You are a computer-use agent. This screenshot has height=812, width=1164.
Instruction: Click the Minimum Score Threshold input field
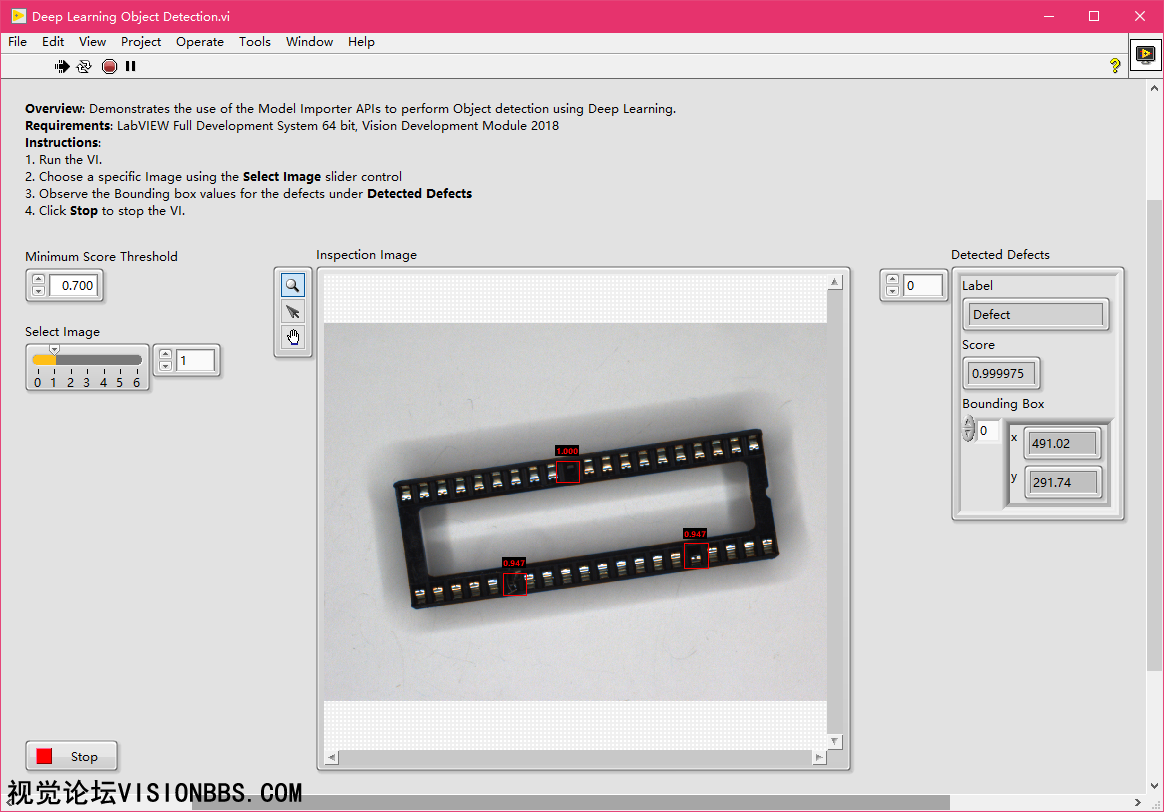point(76,286)
